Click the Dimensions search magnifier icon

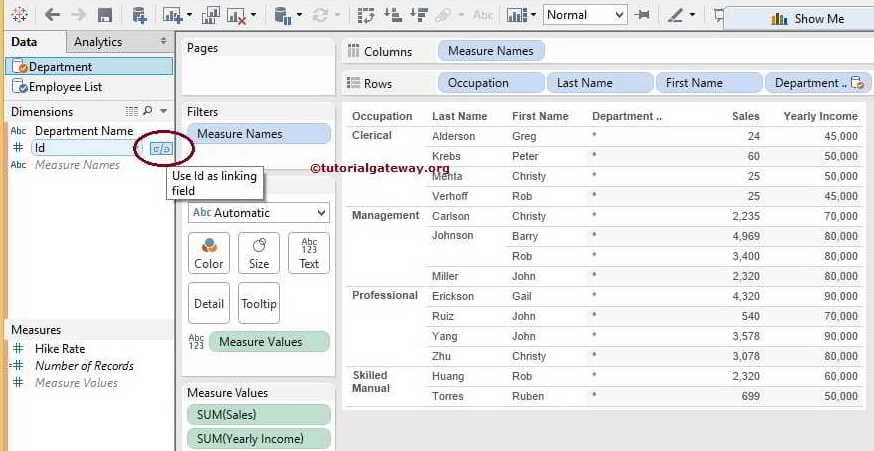[148, 111]
